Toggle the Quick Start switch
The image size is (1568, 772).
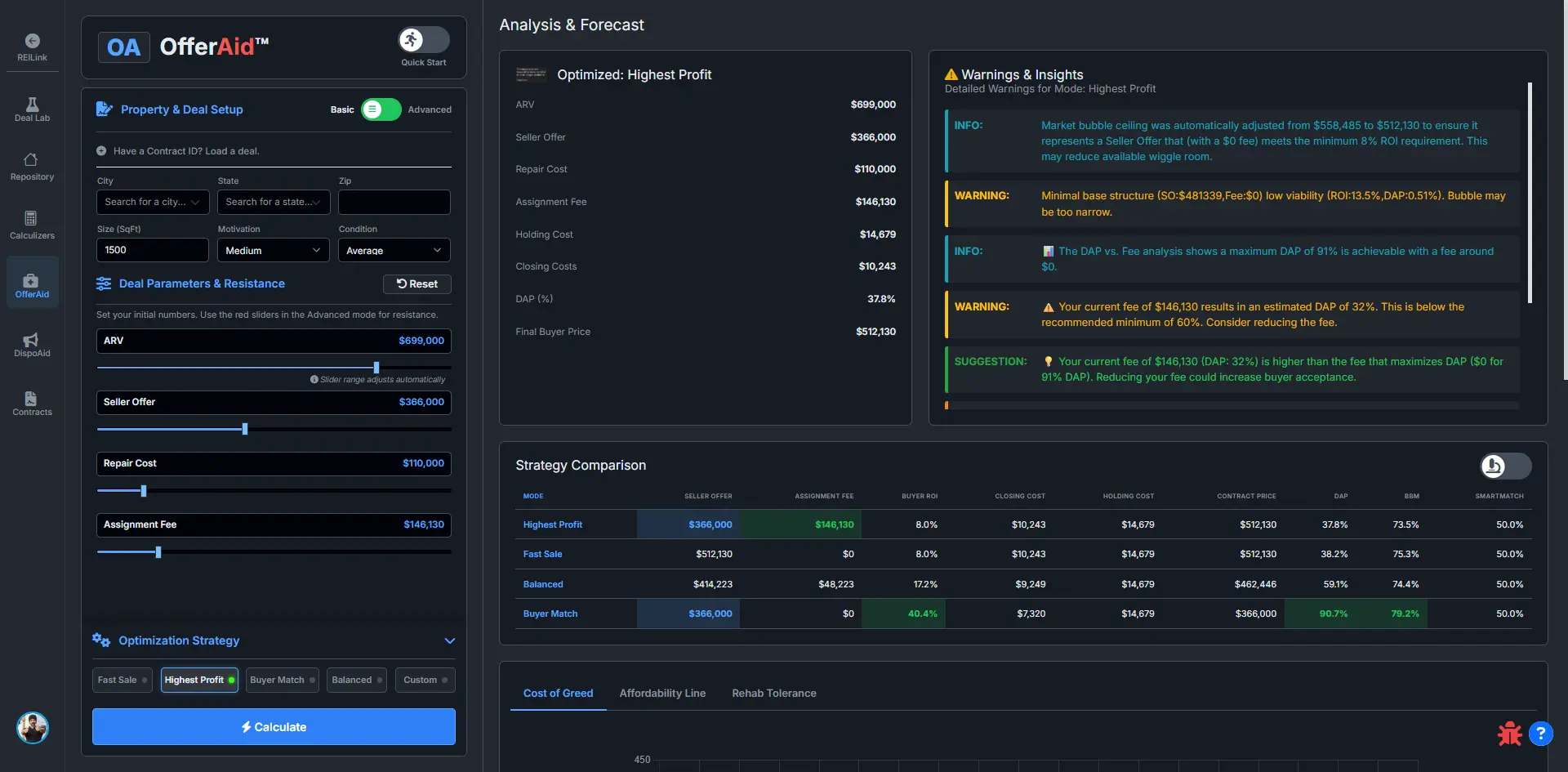click(424, 40)
